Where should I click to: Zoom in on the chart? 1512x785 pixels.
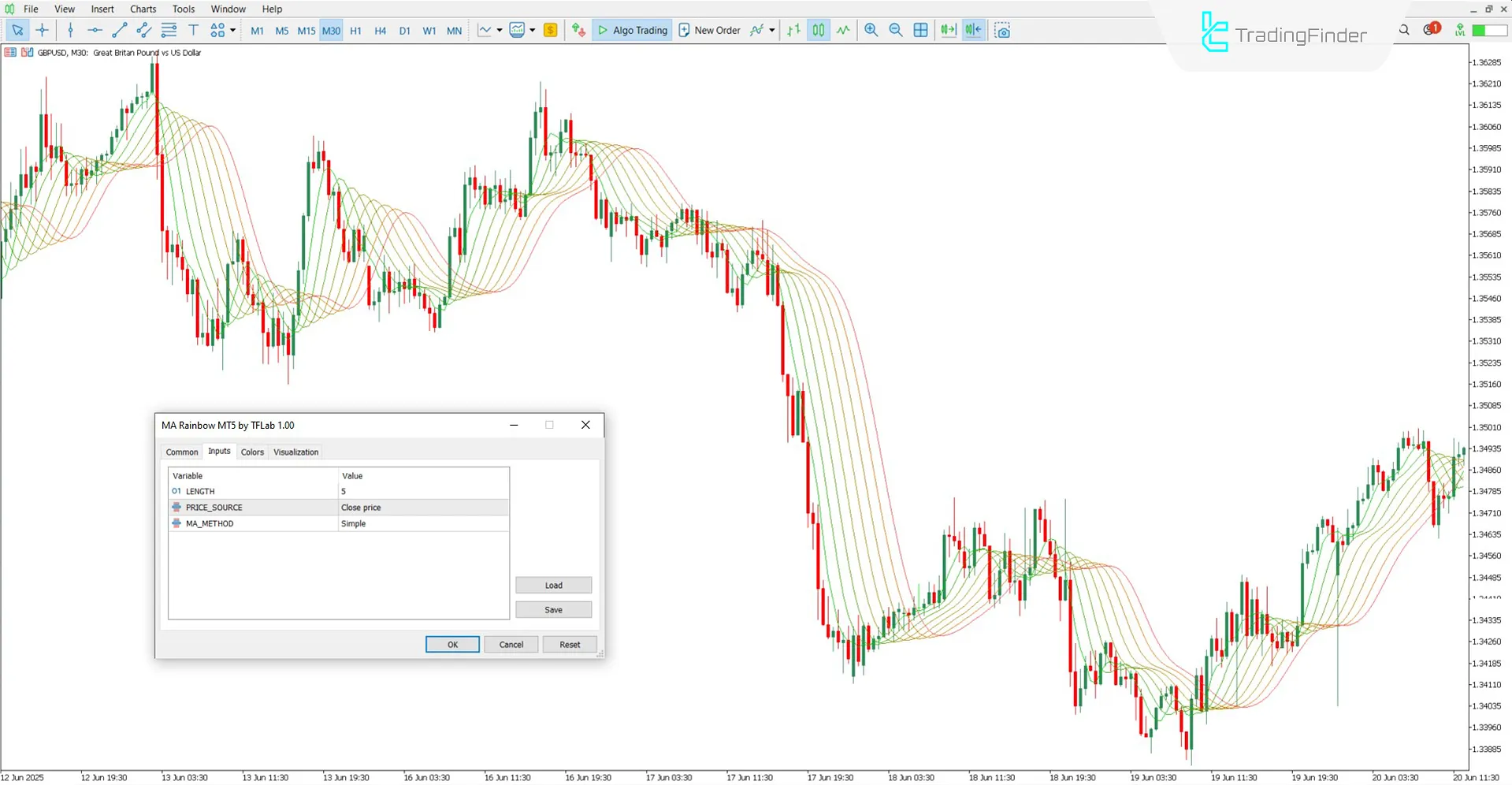coord(871,30)
